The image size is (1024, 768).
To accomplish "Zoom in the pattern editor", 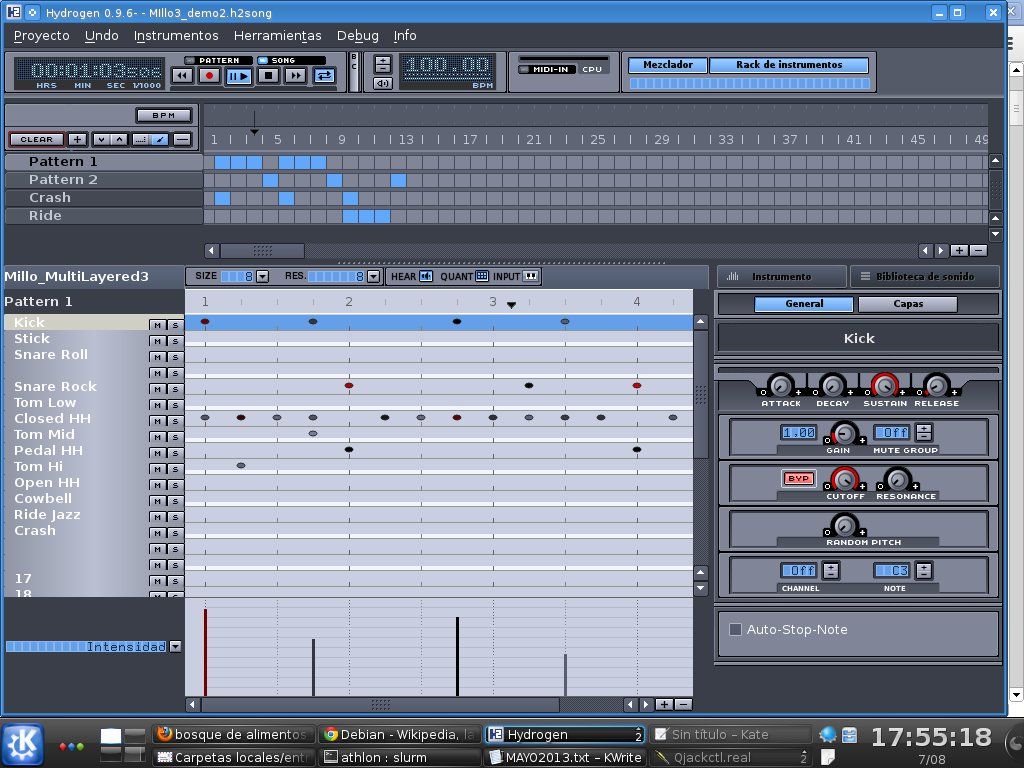I will point(664,704).
